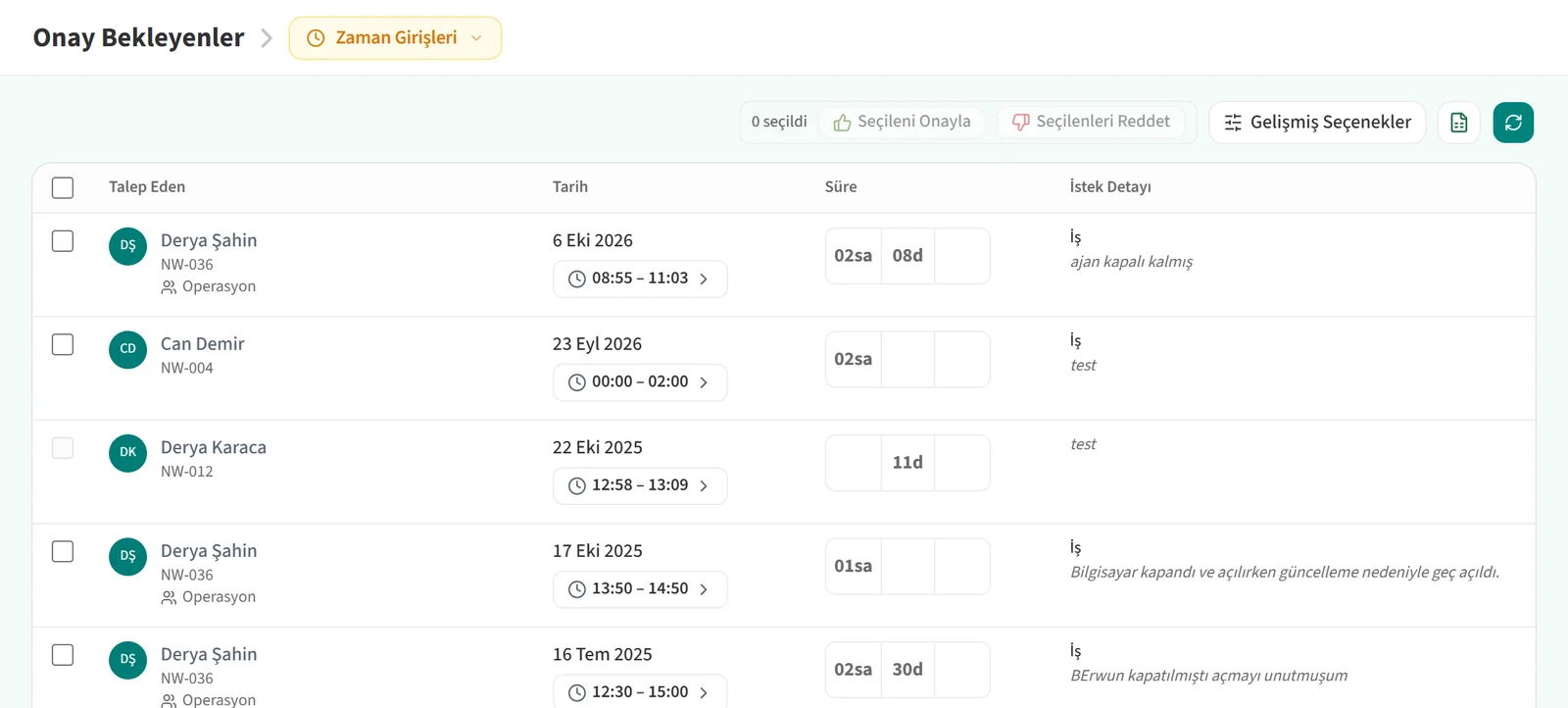Click the Talep Eden column header
This screenshot has width=1568, height=708.
pos(147,187)
